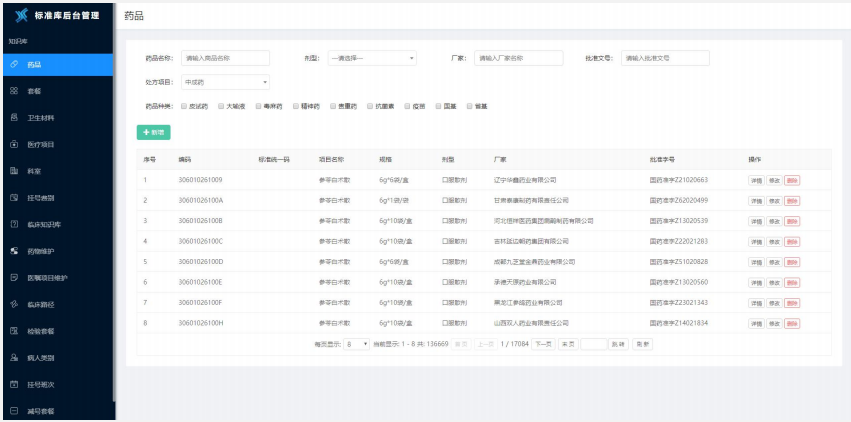Click 删除 for row 30601026100F
Screen dimensions: 851x422
pyautogui.click(x=792, y=303)
